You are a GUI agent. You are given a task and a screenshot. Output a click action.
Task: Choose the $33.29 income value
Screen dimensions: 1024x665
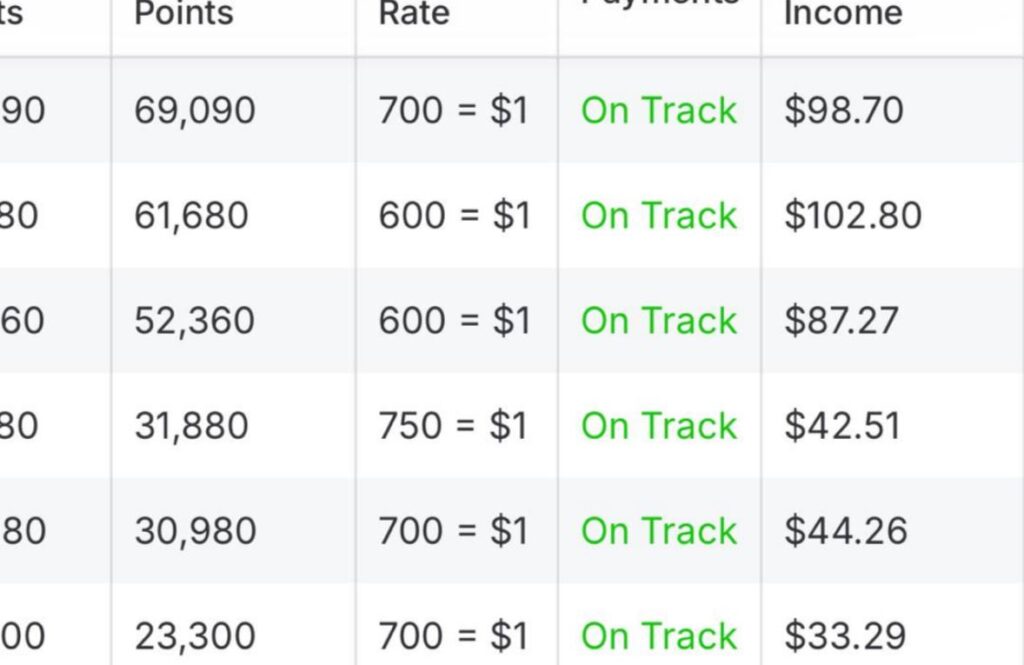pos(845,636)
